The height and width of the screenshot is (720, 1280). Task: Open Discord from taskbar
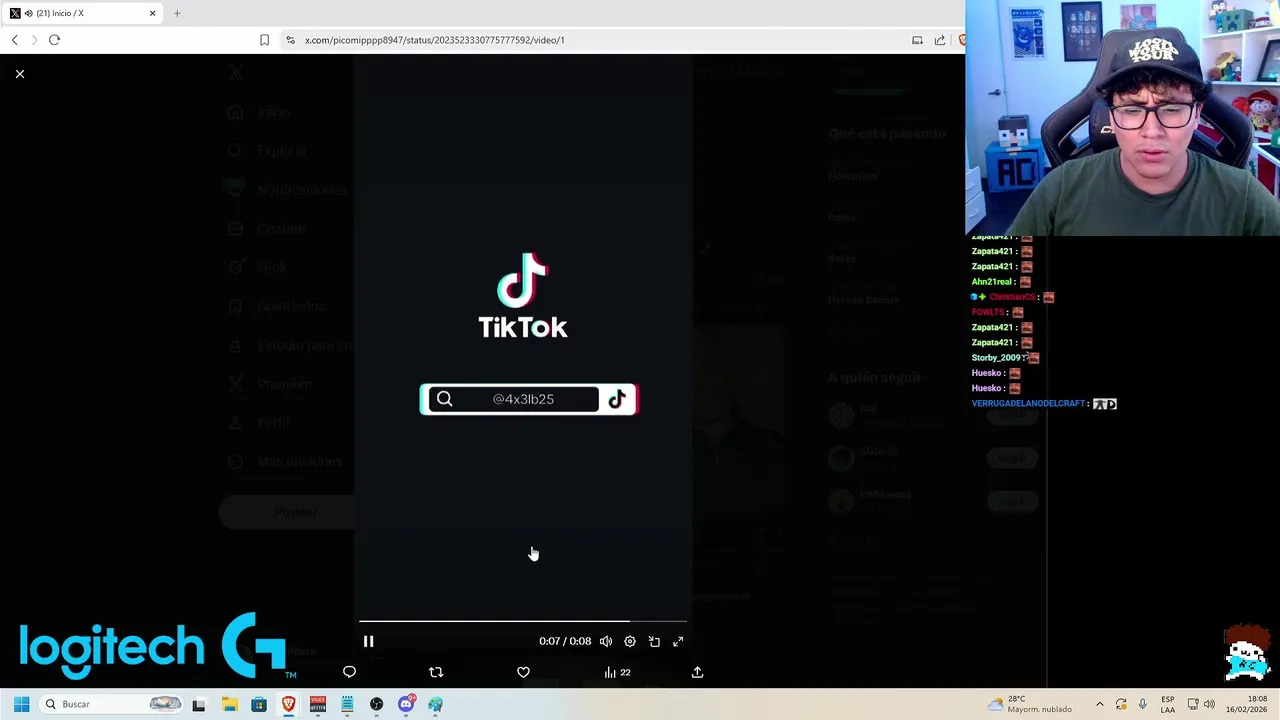click(x=406, y=704)
